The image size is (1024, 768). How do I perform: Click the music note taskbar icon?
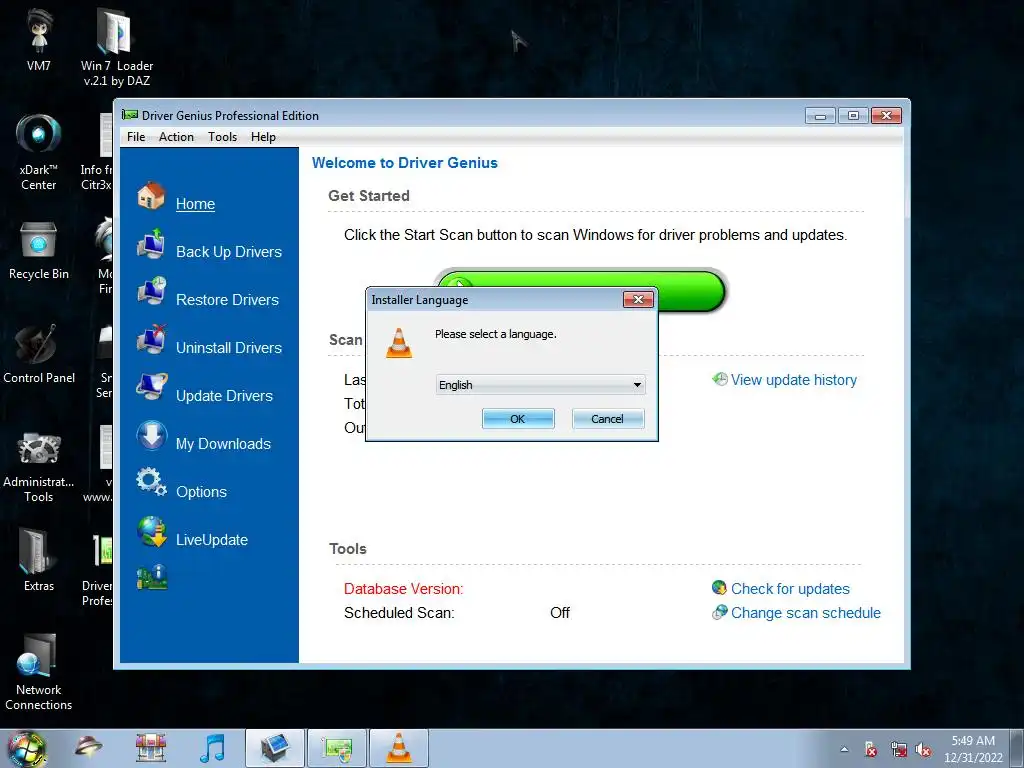coord(212,748)
